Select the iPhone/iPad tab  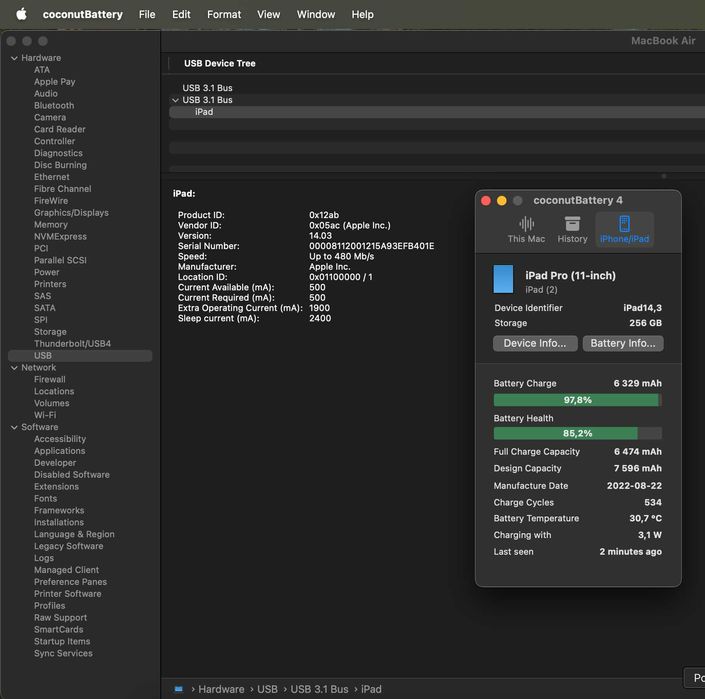point(624,225)
